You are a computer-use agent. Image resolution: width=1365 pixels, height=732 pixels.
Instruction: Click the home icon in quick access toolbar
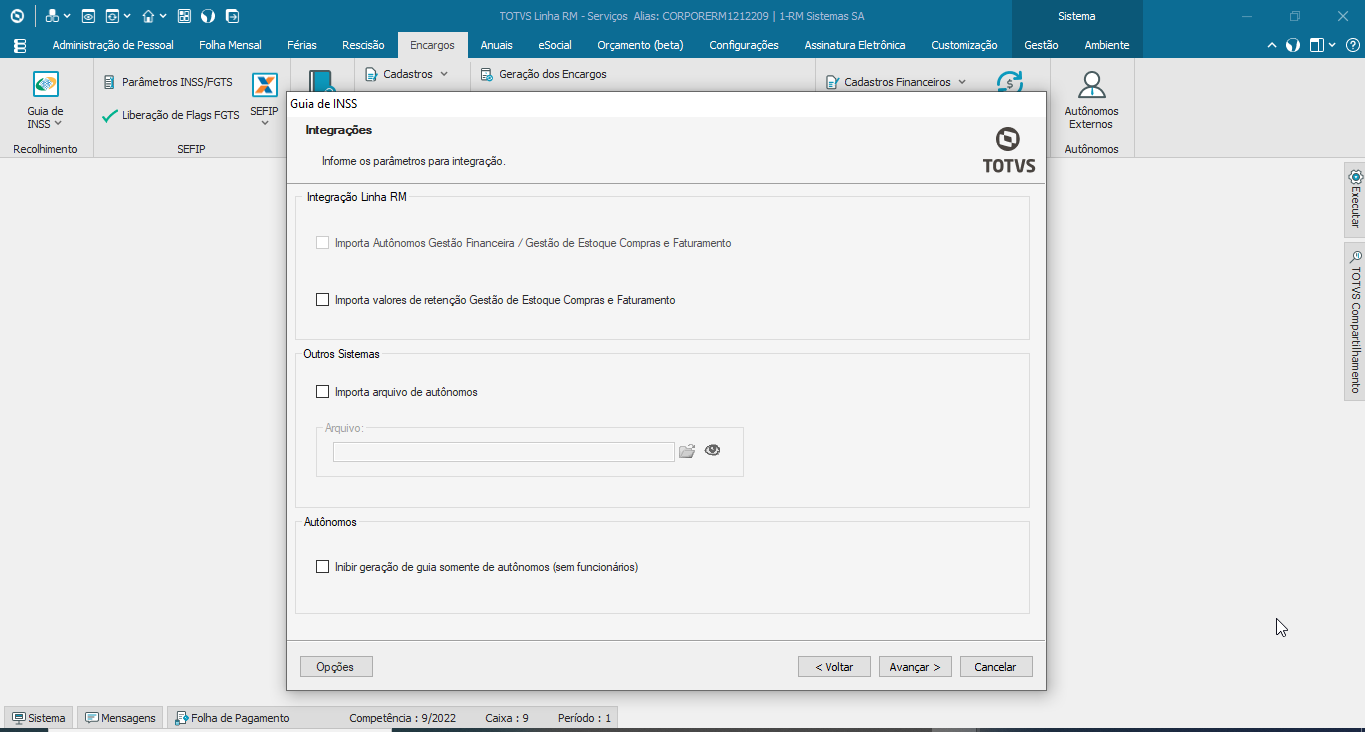click(x=148, y=16)
